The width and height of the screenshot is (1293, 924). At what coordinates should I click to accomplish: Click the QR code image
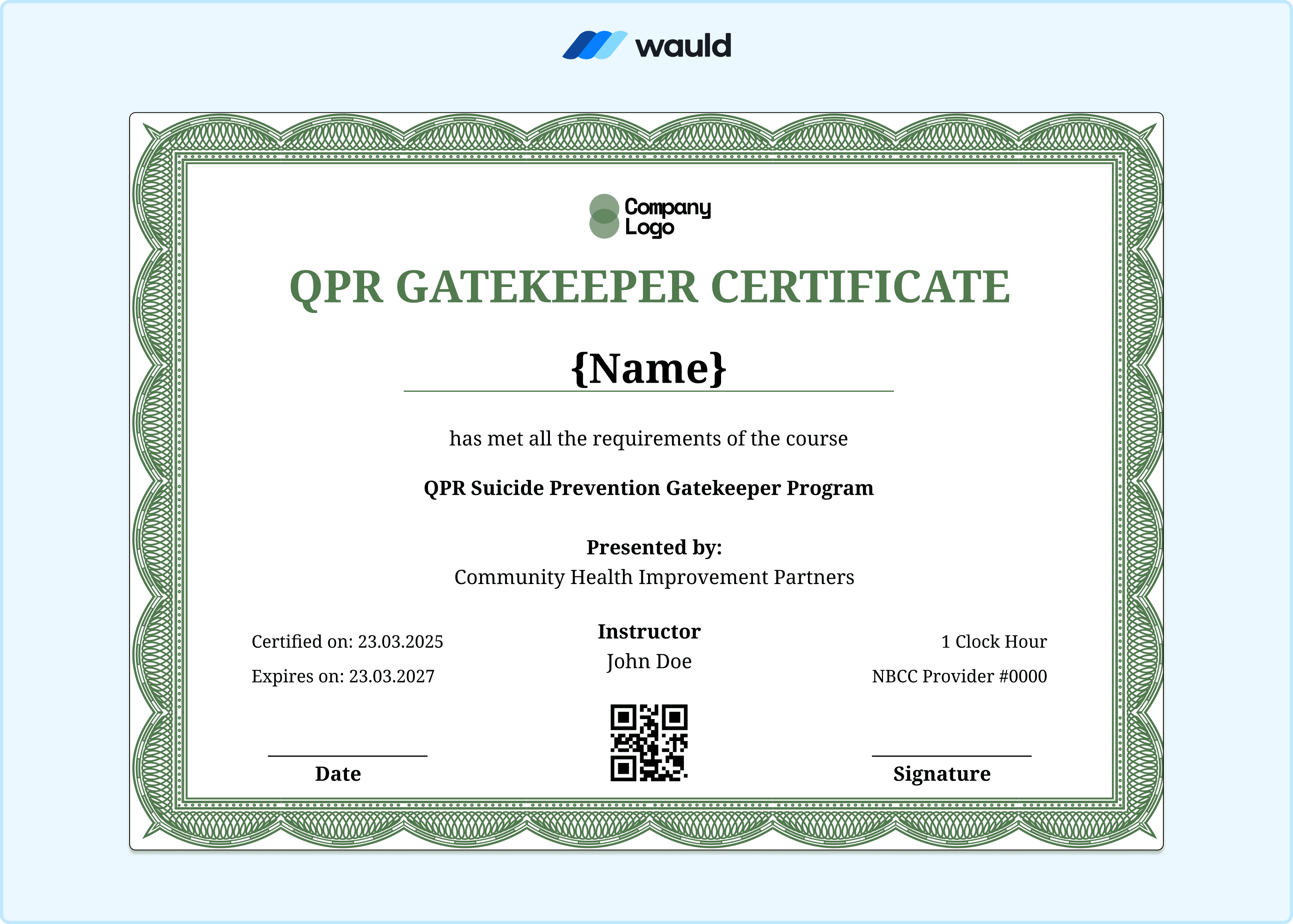point(649,743)
